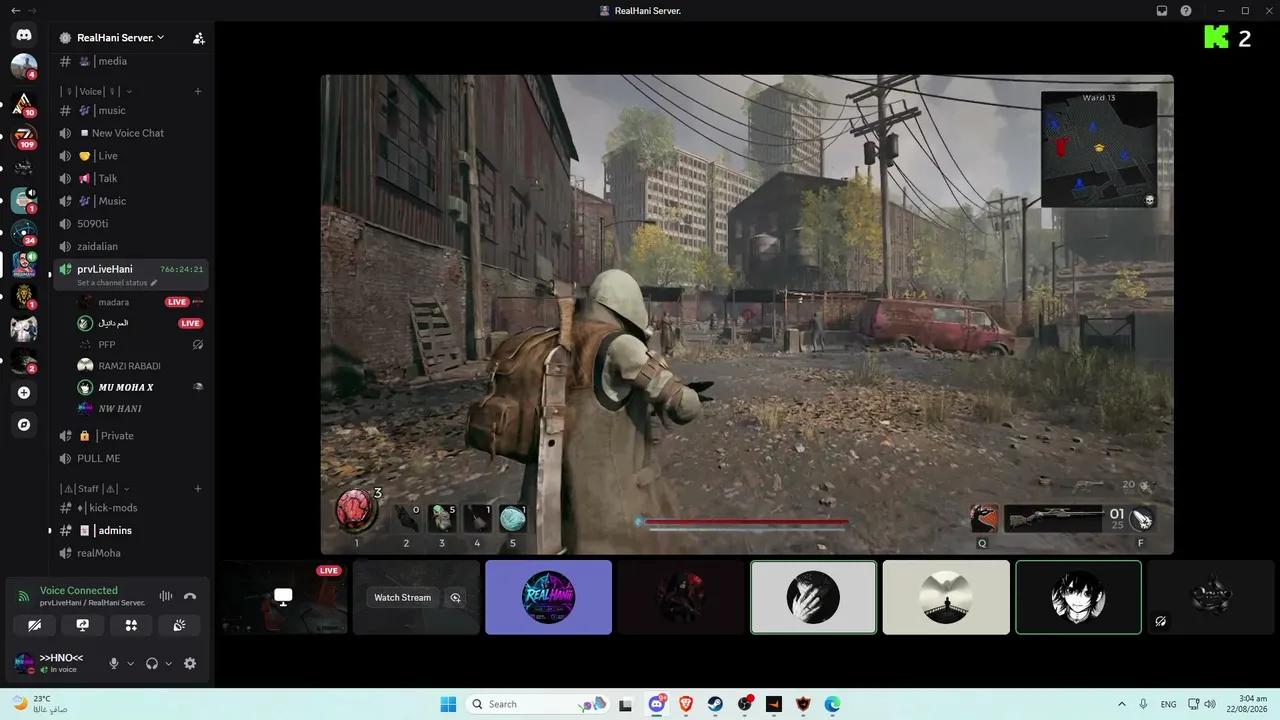This screenshot has height=720, width=1280.
Task: Show hidden system tray icons chevron
Action: 1121,704
